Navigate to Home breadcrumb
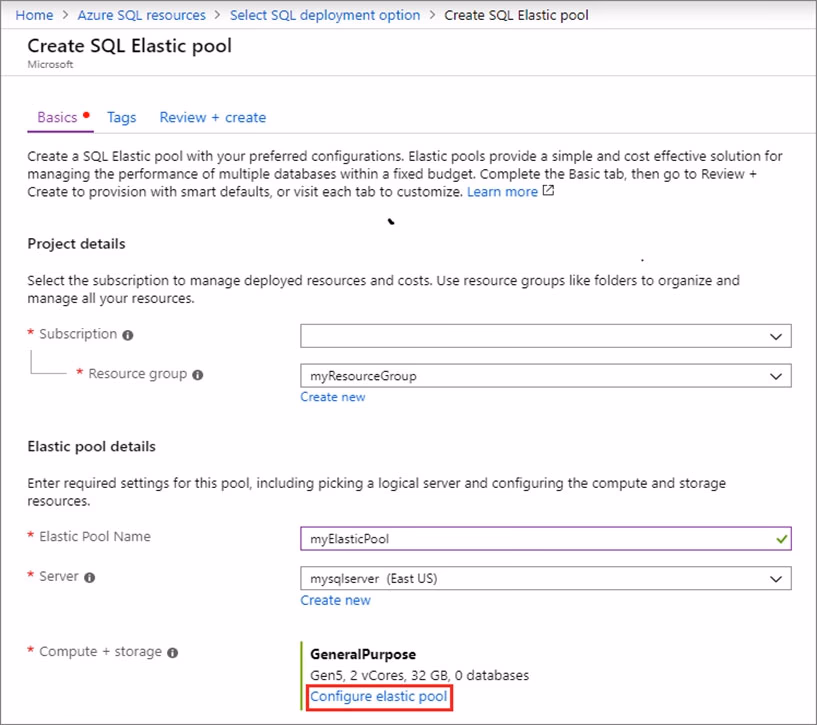817x725 pixels. (x=34, y=15)
